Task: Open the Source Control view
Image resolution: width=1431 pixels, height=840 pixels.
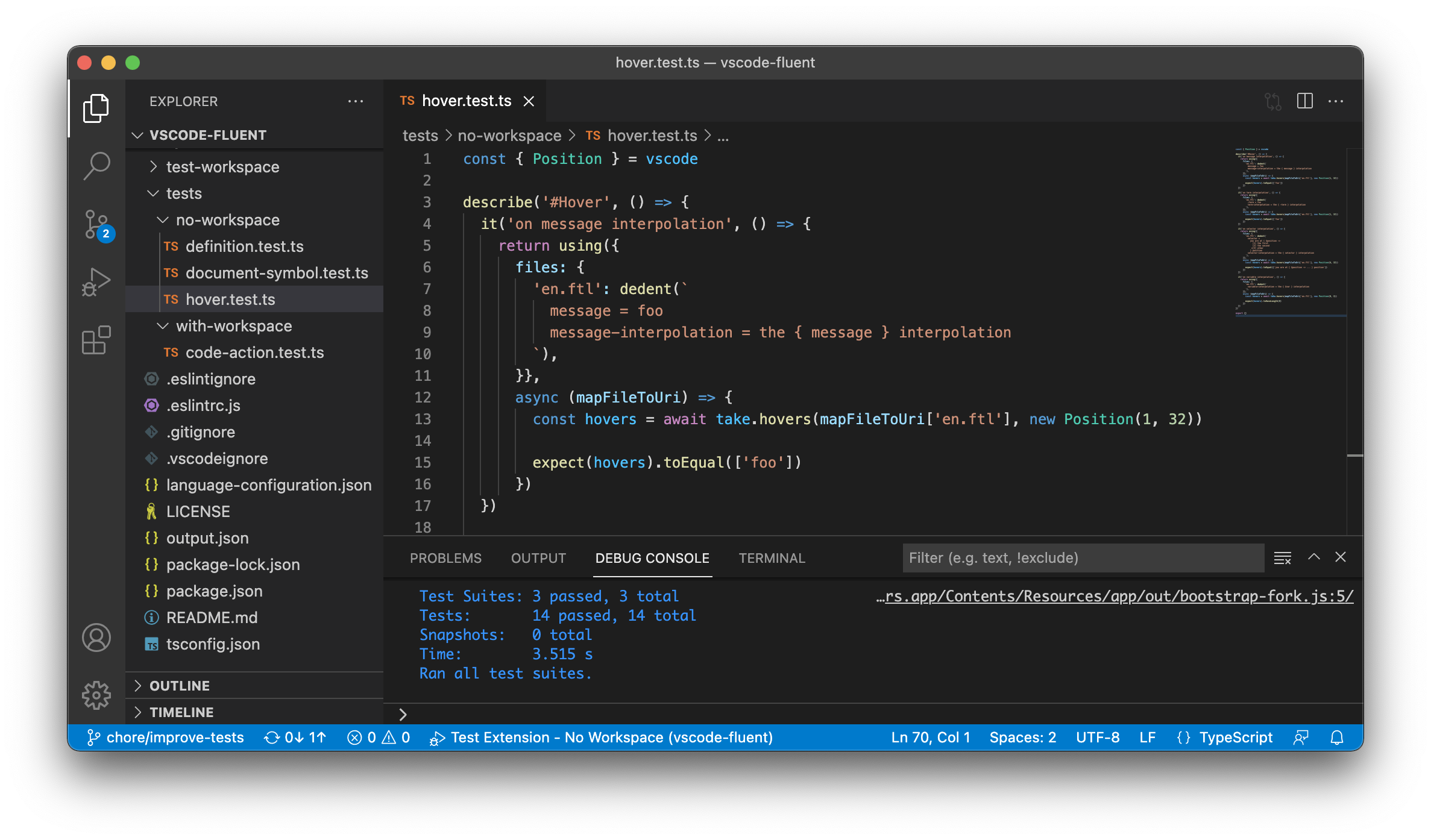Action: (96, 224)
